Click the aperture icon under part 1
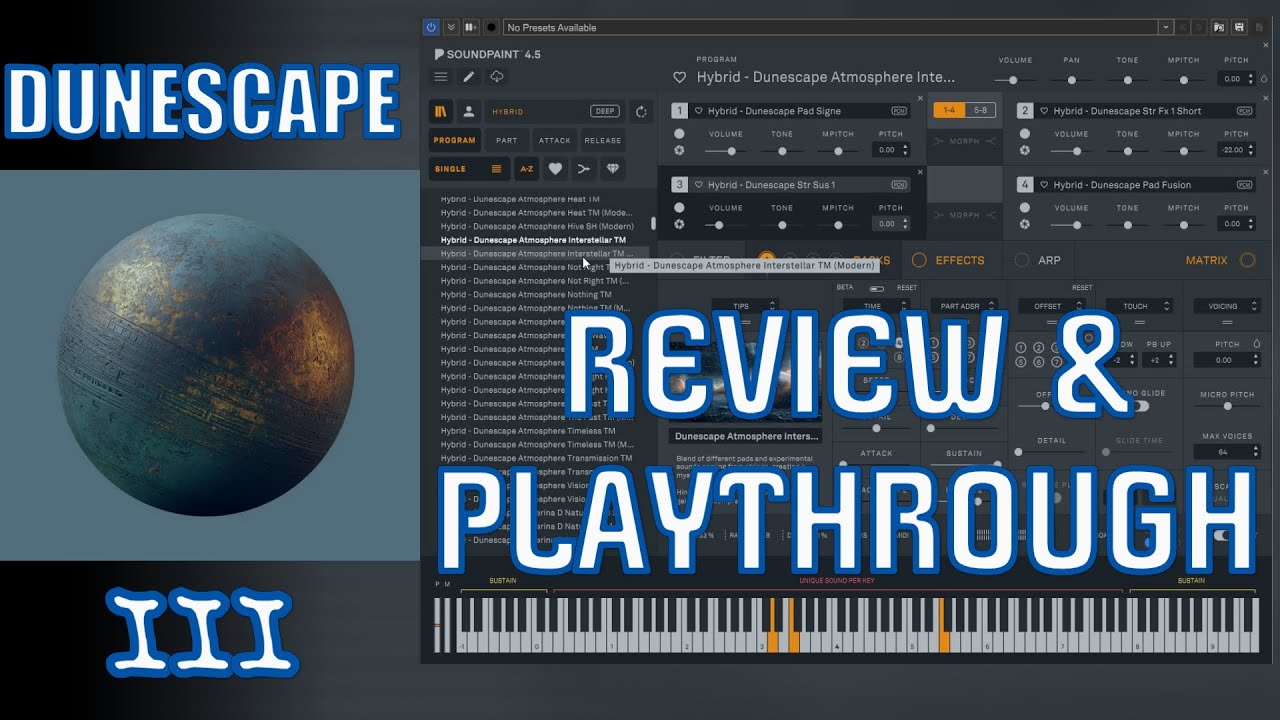The height and width of the screenshot is (720, 1280). pyautogui.click(x=679, y=151)
